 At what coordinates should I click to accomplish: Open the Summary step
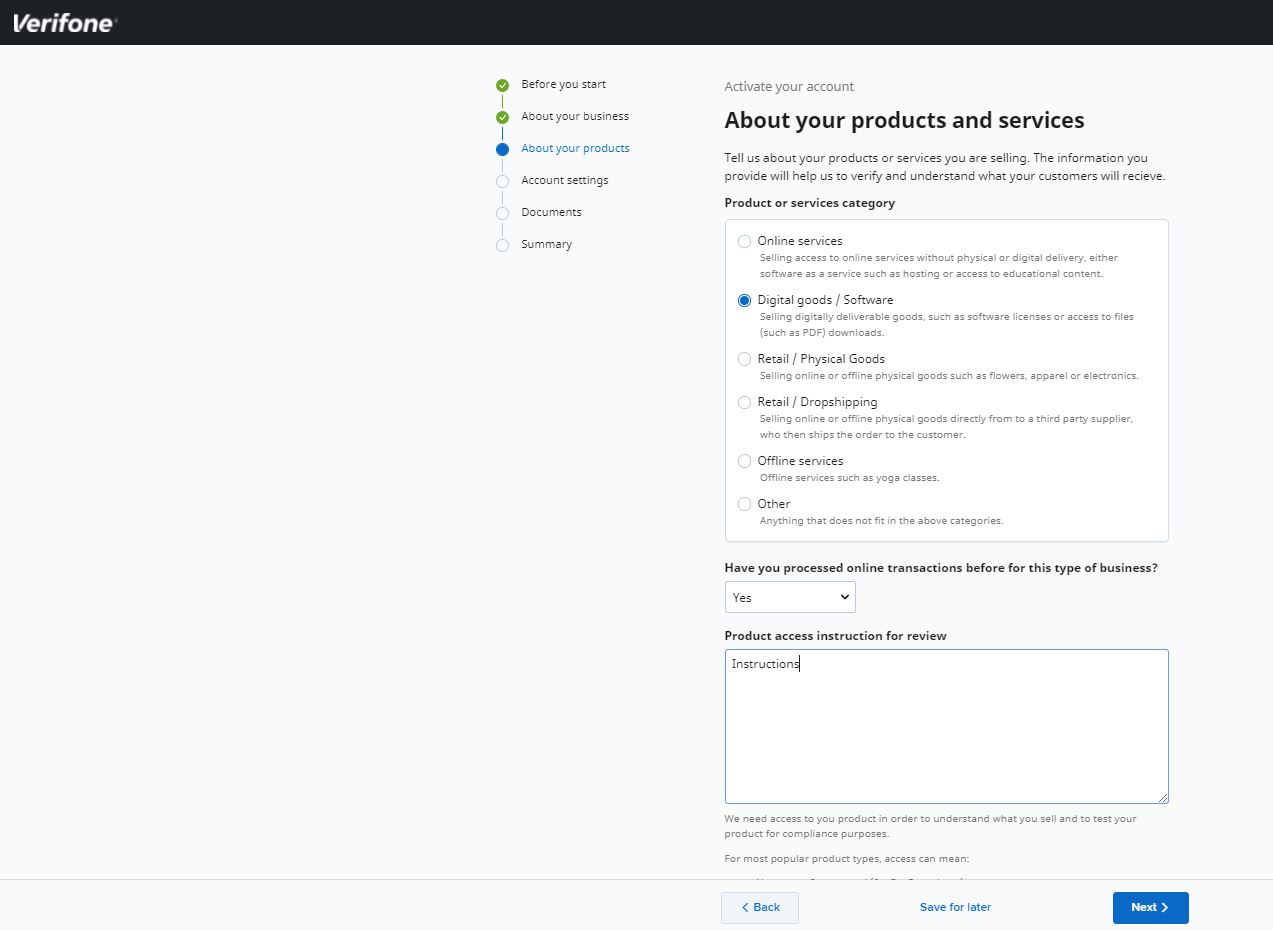pyautogui.click(x=546, y=245)
